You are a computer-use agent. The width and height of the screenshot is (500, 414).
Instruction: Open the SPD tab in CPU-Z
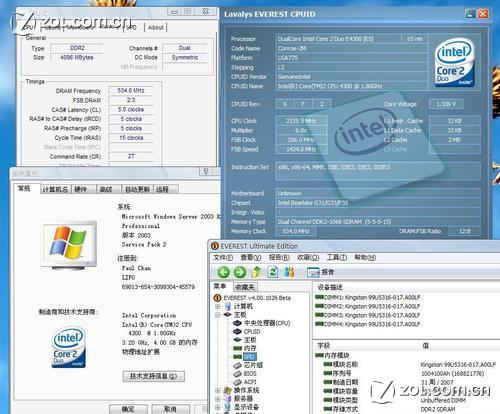(132, 27)
